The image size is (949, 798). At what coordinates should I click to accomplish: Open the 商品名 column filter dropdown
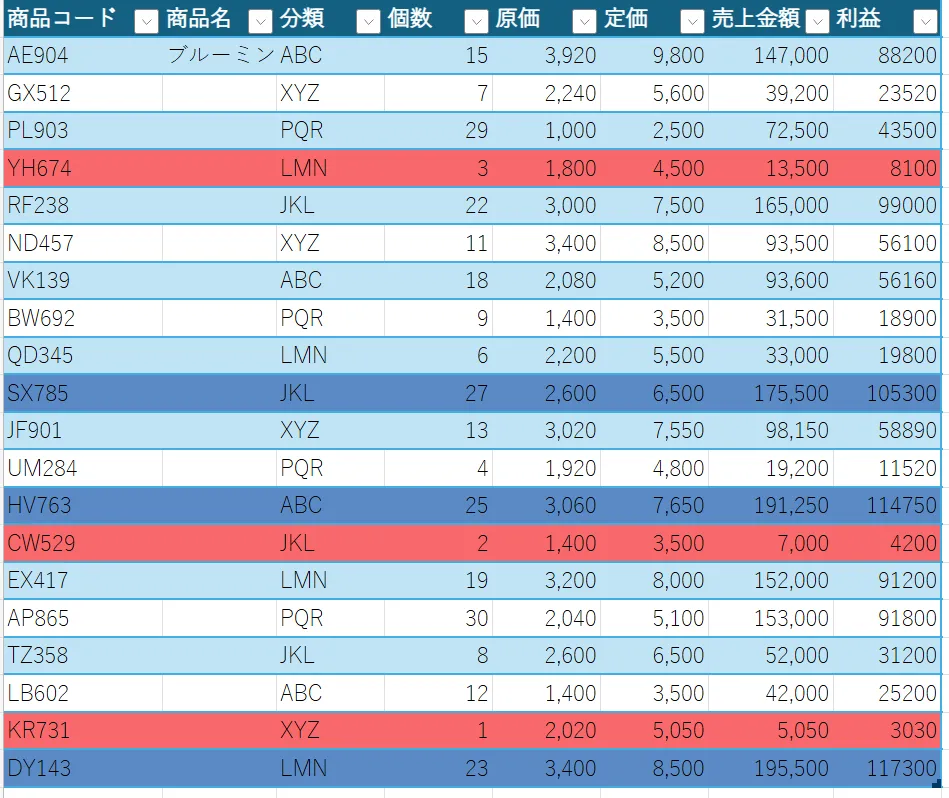[260, 20]
